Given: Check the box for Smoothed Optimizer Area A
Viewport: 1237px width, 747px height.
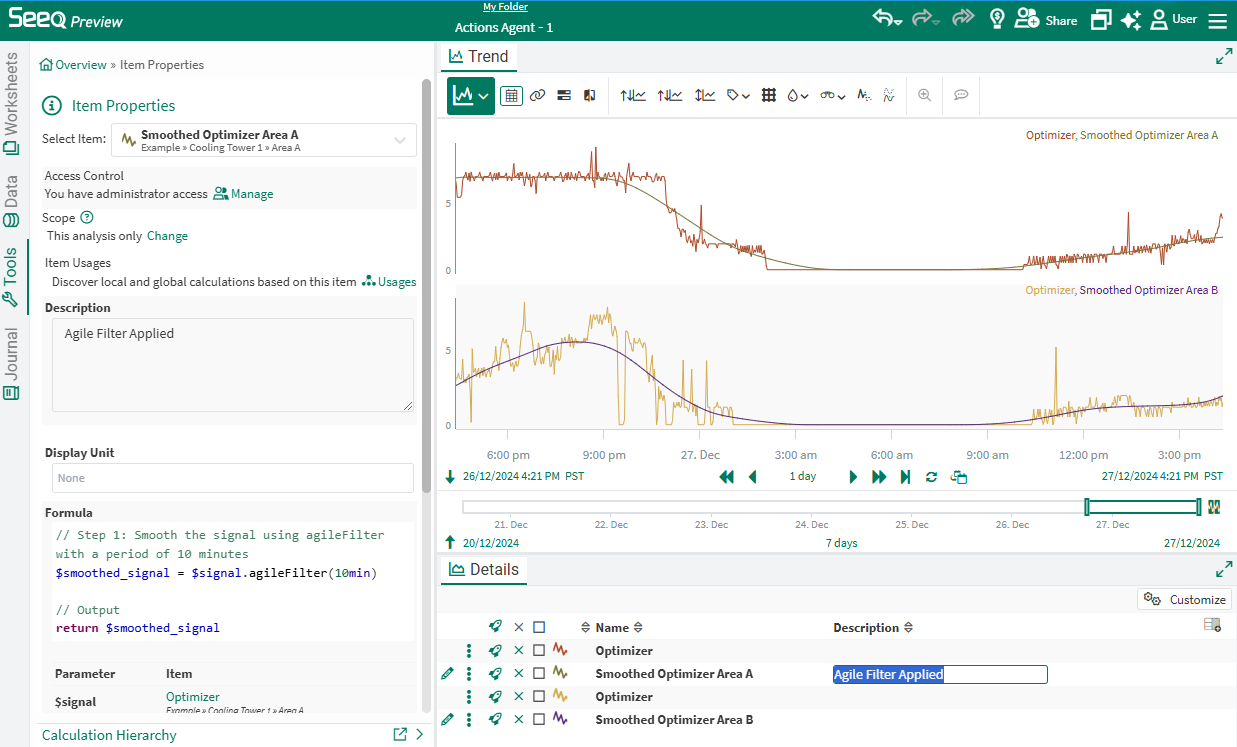Looking at the screenshot, I should tap(539, 674).
